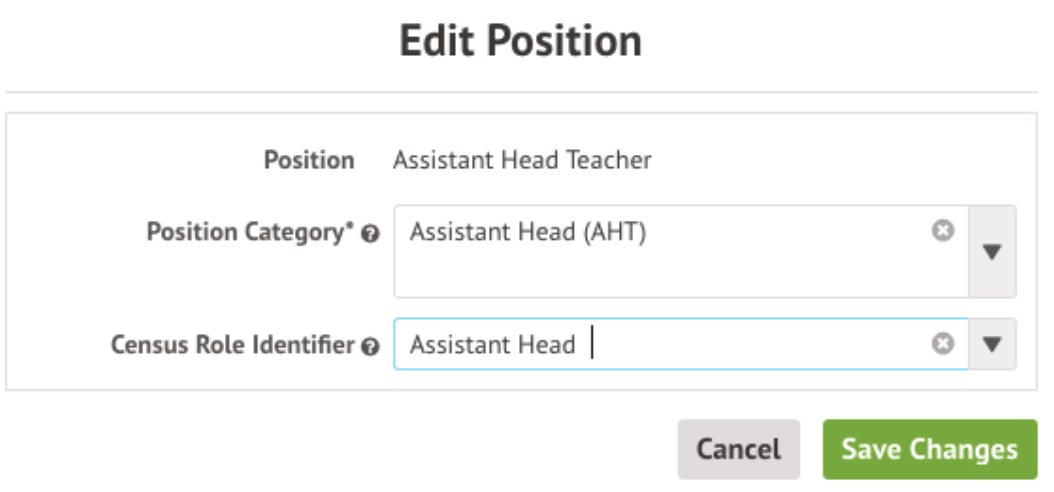Viewport: 1054px width, 492px height.
Task: Click the help icon beside Position Category
Action: 370,234
